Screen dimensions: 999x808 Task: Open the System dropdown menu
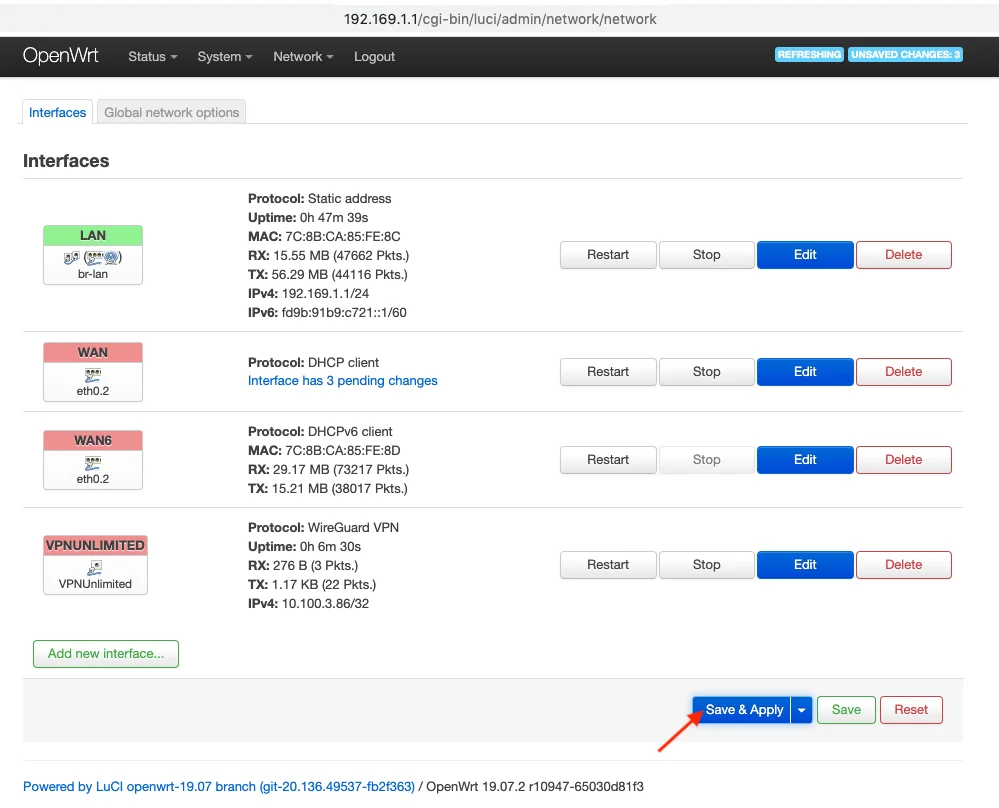pos(224,57)
